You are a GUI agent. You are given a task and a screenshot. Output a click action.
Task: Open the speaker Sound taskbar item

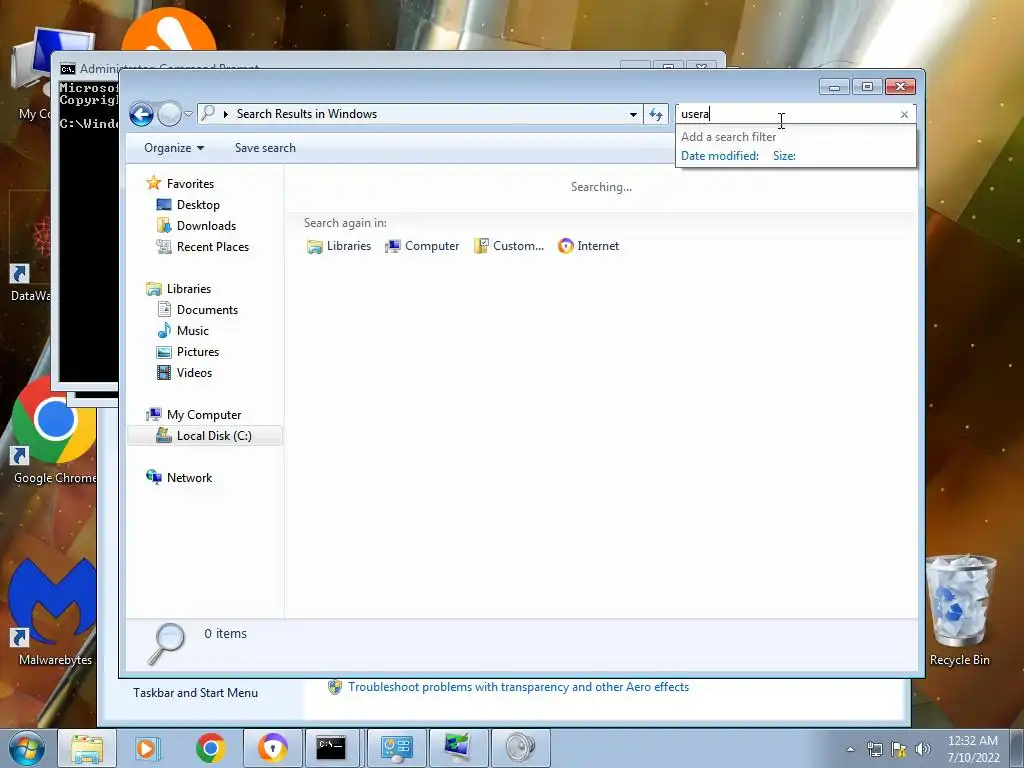click(520, 748)
